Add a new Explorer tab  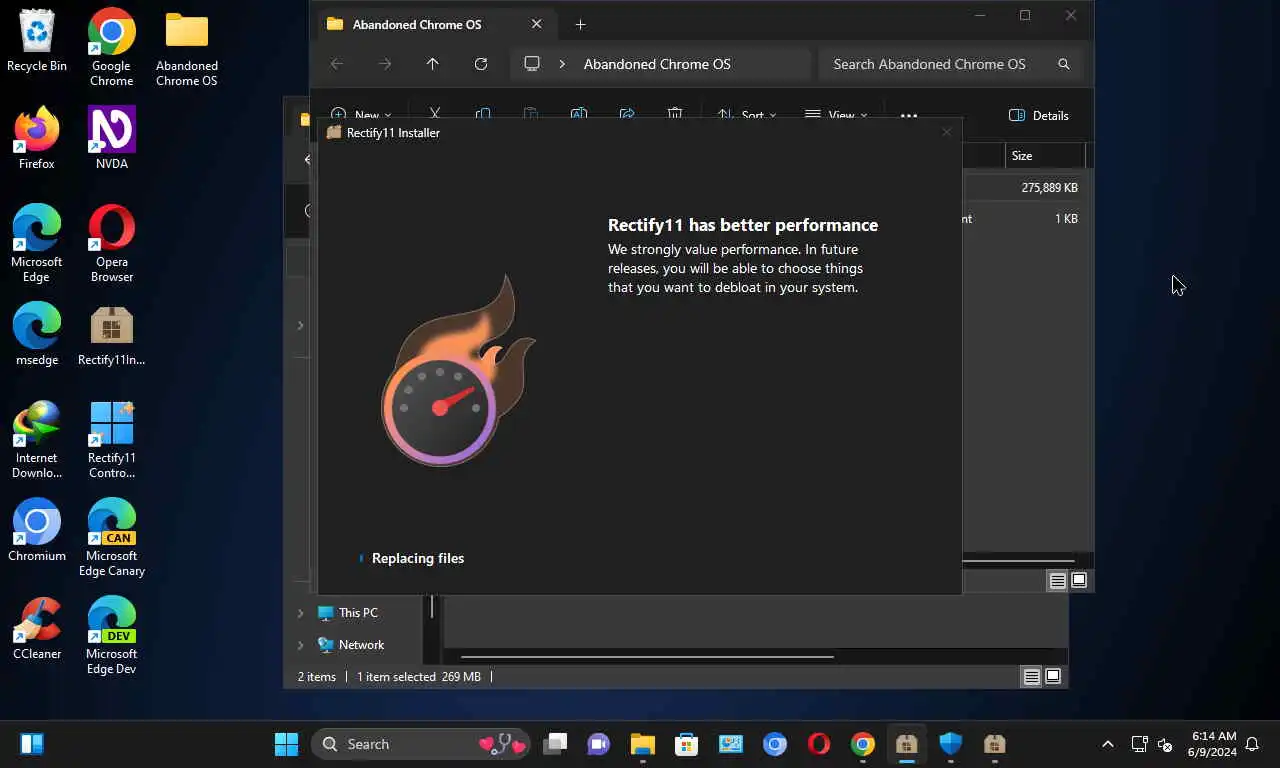point(580,24)
